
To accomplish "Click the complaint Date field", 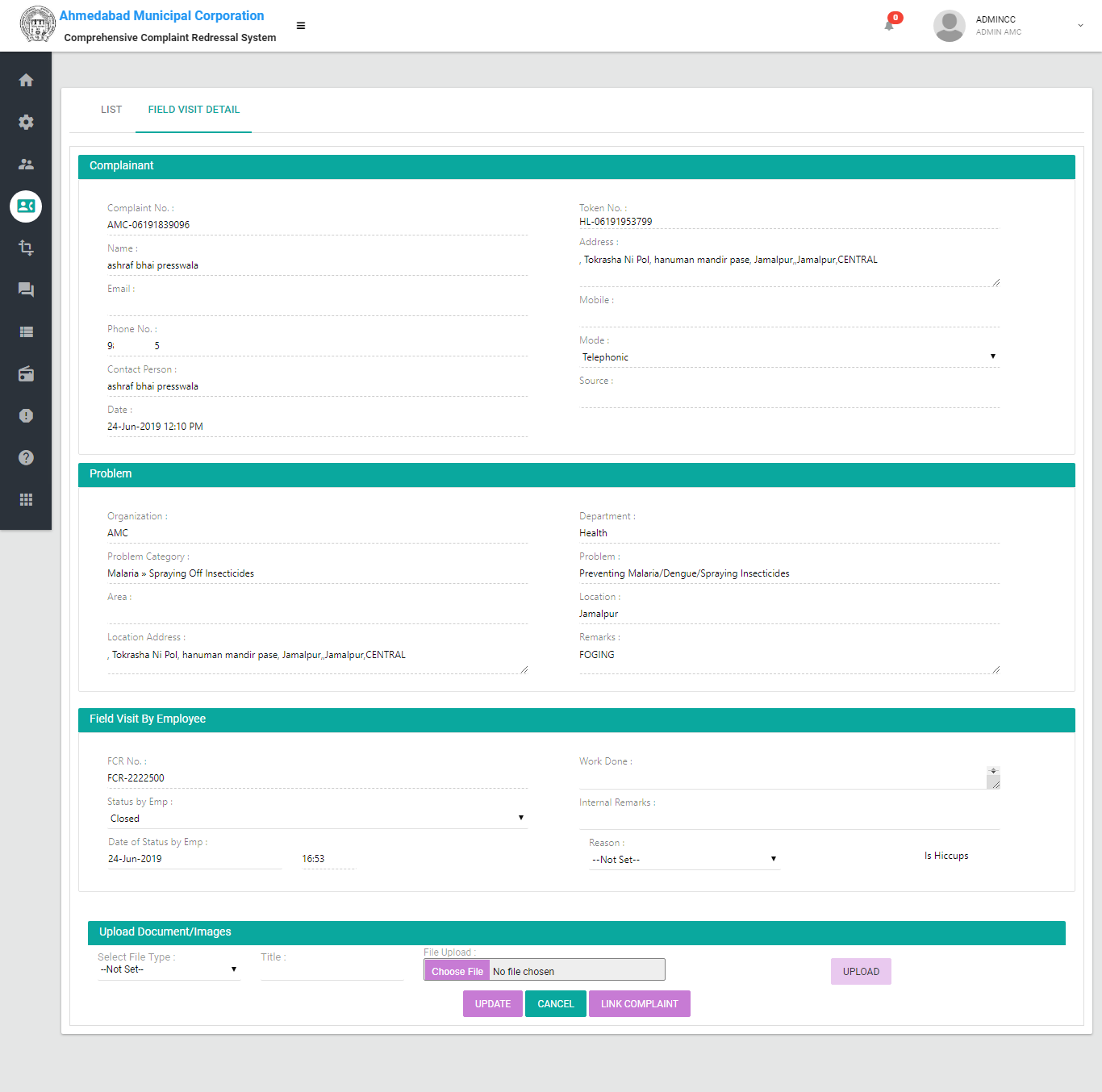I will 318,427.
